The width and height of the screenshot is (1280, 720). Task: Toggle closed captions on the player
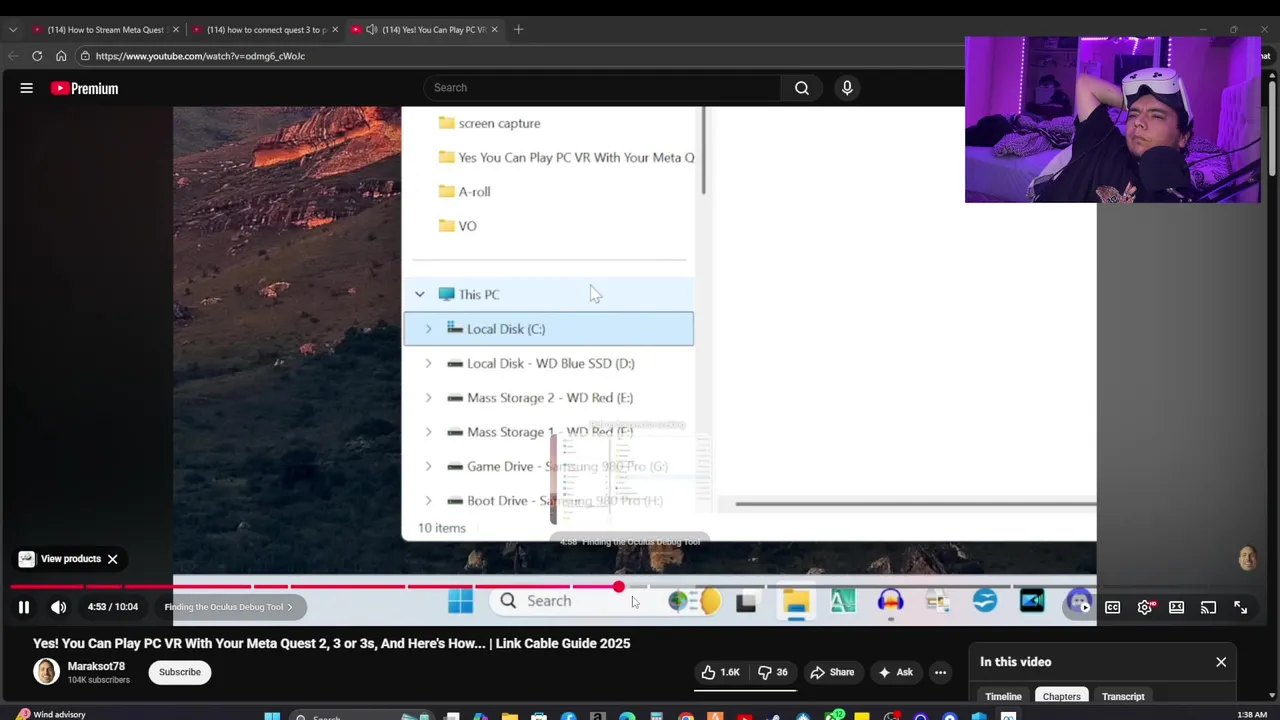(x=1112, y=607)
